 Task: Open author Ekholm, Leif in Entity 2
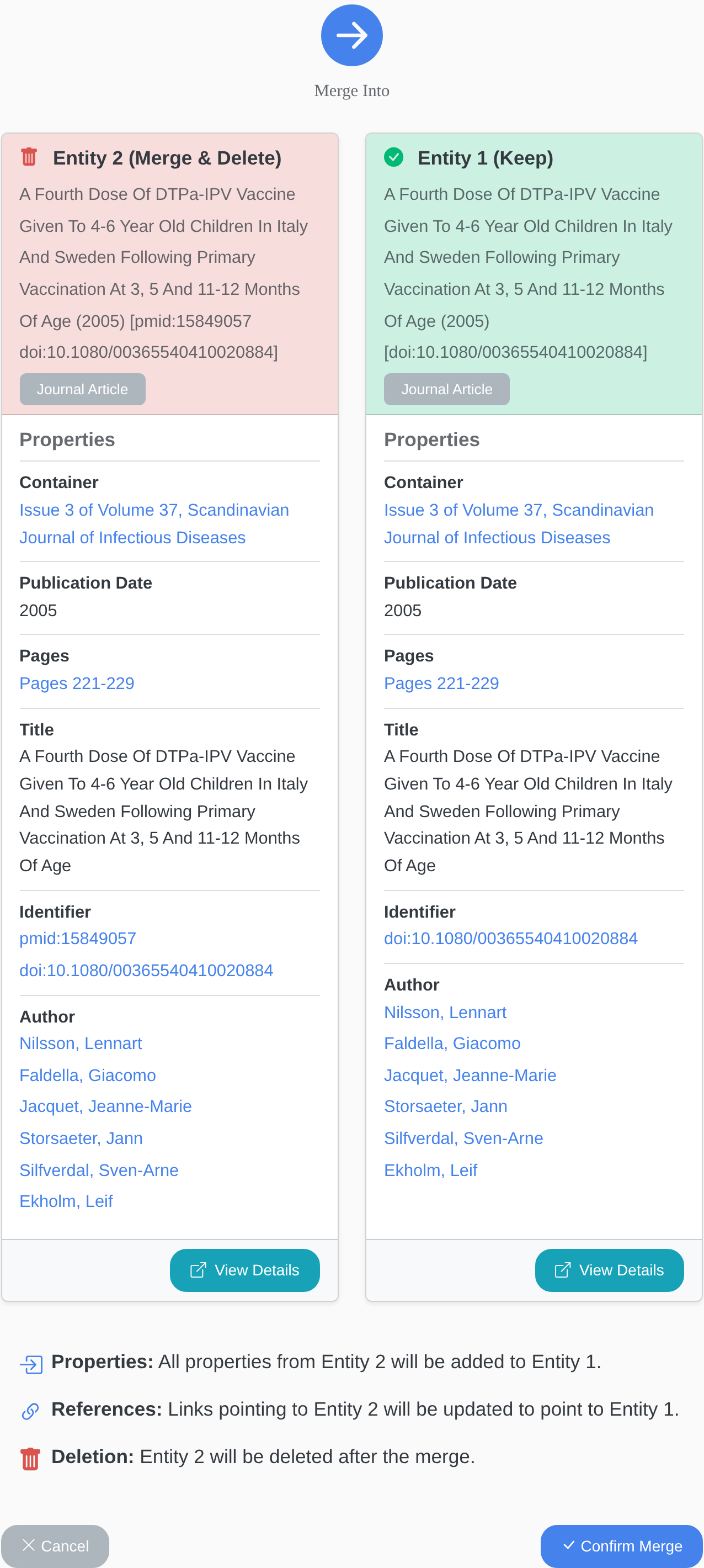66,1201
